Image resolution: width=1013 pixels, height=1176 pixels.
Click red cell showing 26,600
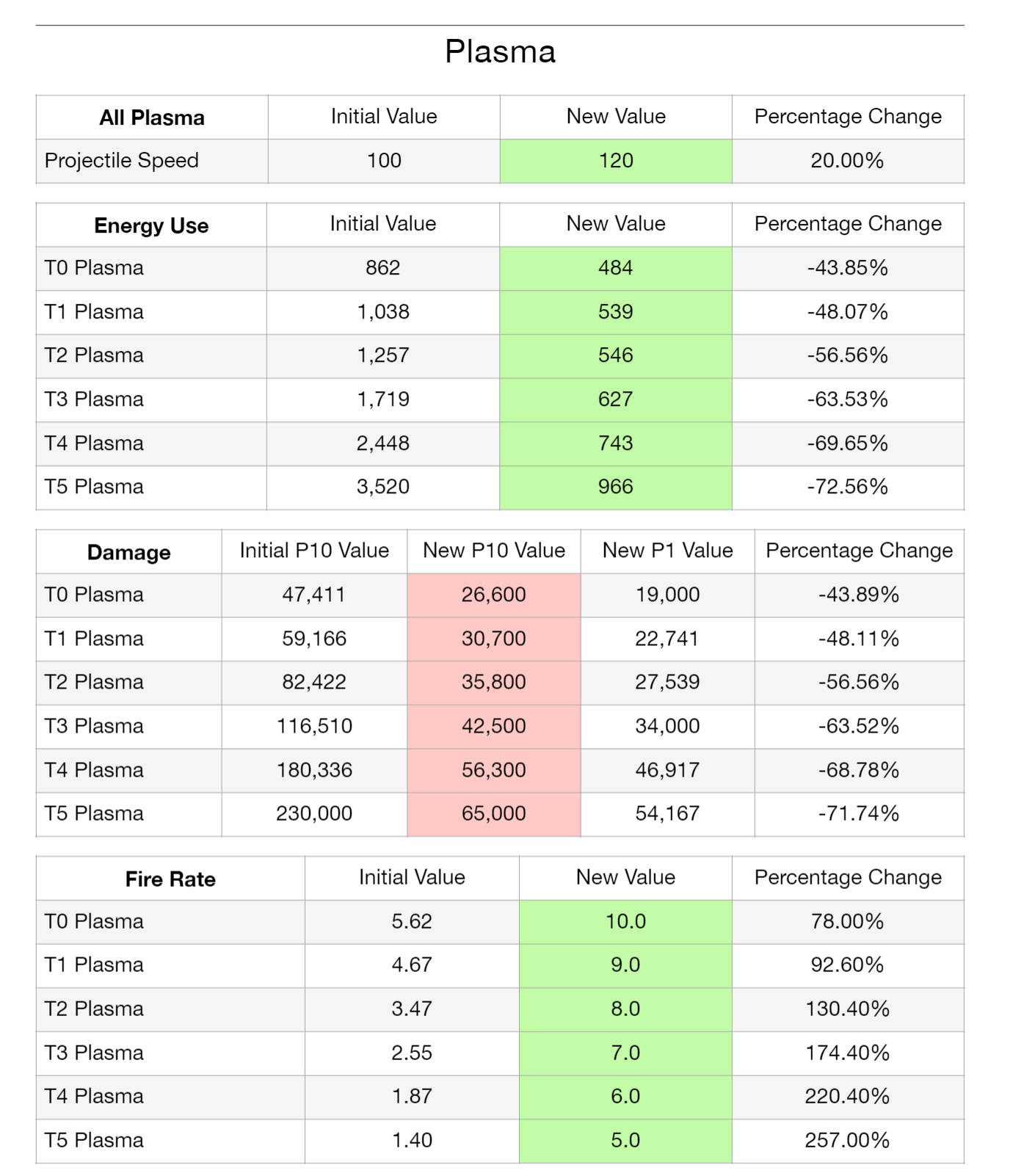pos(494,595)
